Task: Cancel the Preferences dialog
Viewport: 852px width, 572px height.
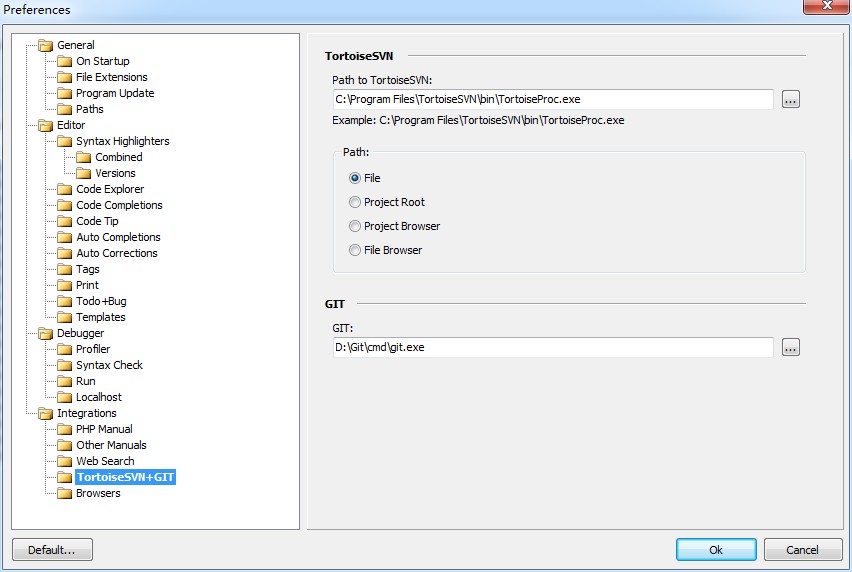Action: pyautogui.click(x=802, y=550)
